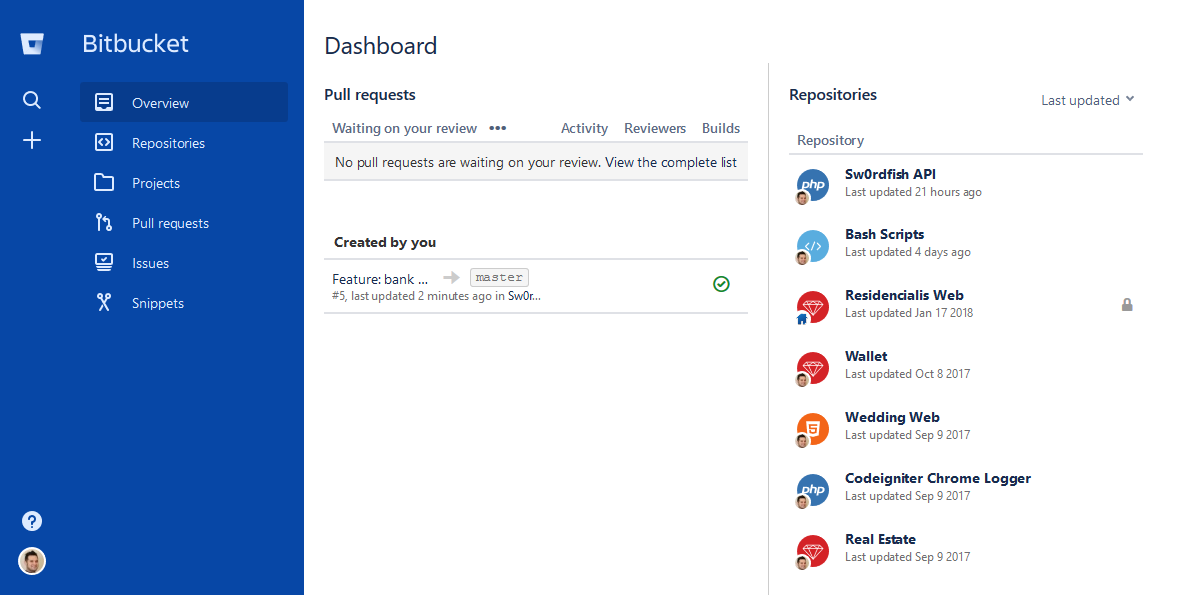
Task: Open the Feature: bank pull request
Action: pos(380,279)
